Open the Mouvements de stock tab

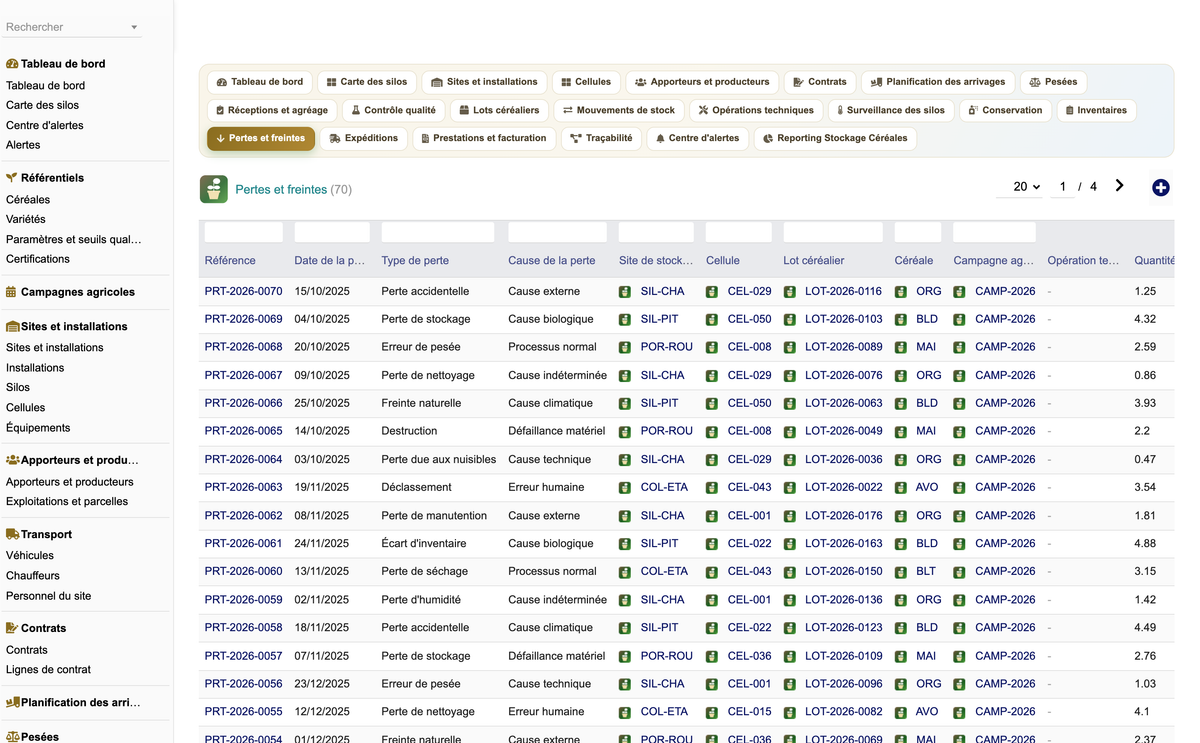coord(619,110)
